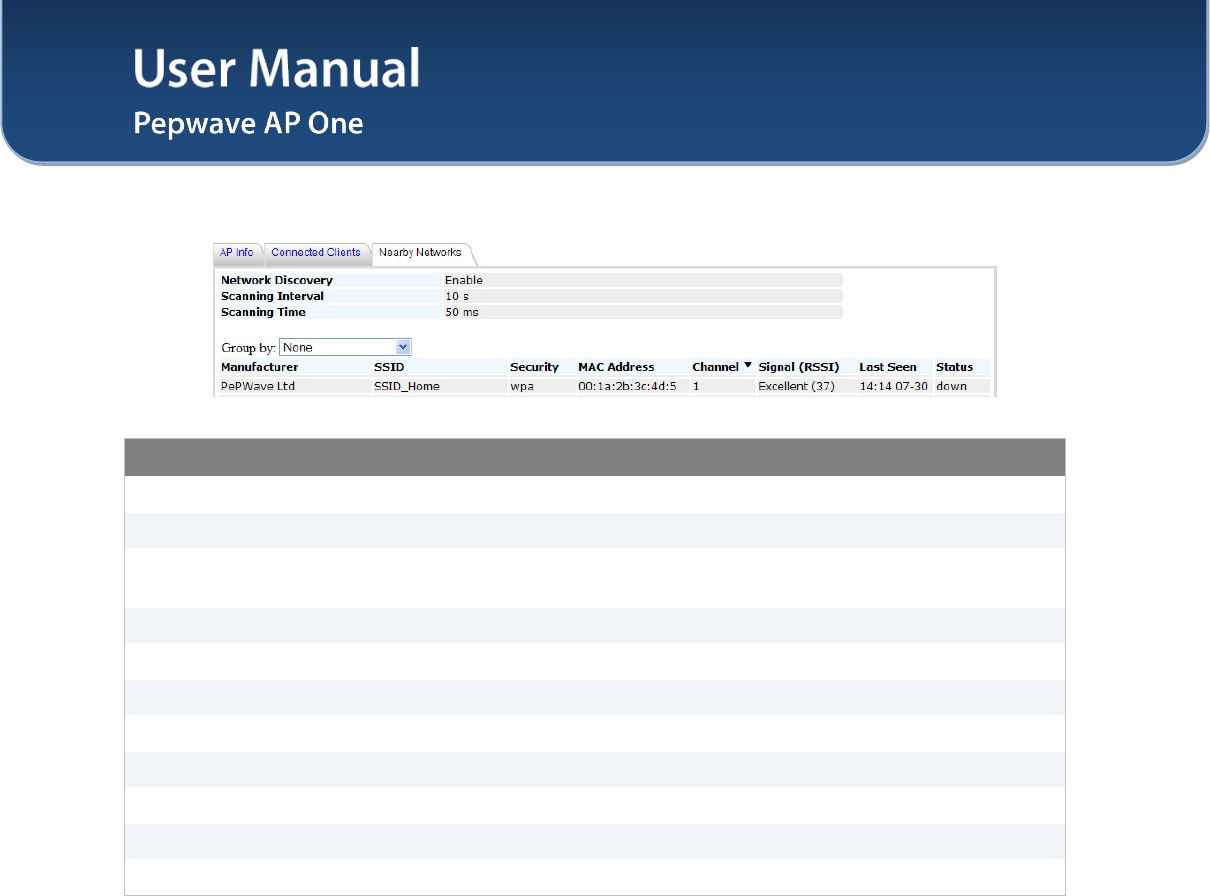Open the Group by dropdown
Screen dimensions: 1210x896
346,347
